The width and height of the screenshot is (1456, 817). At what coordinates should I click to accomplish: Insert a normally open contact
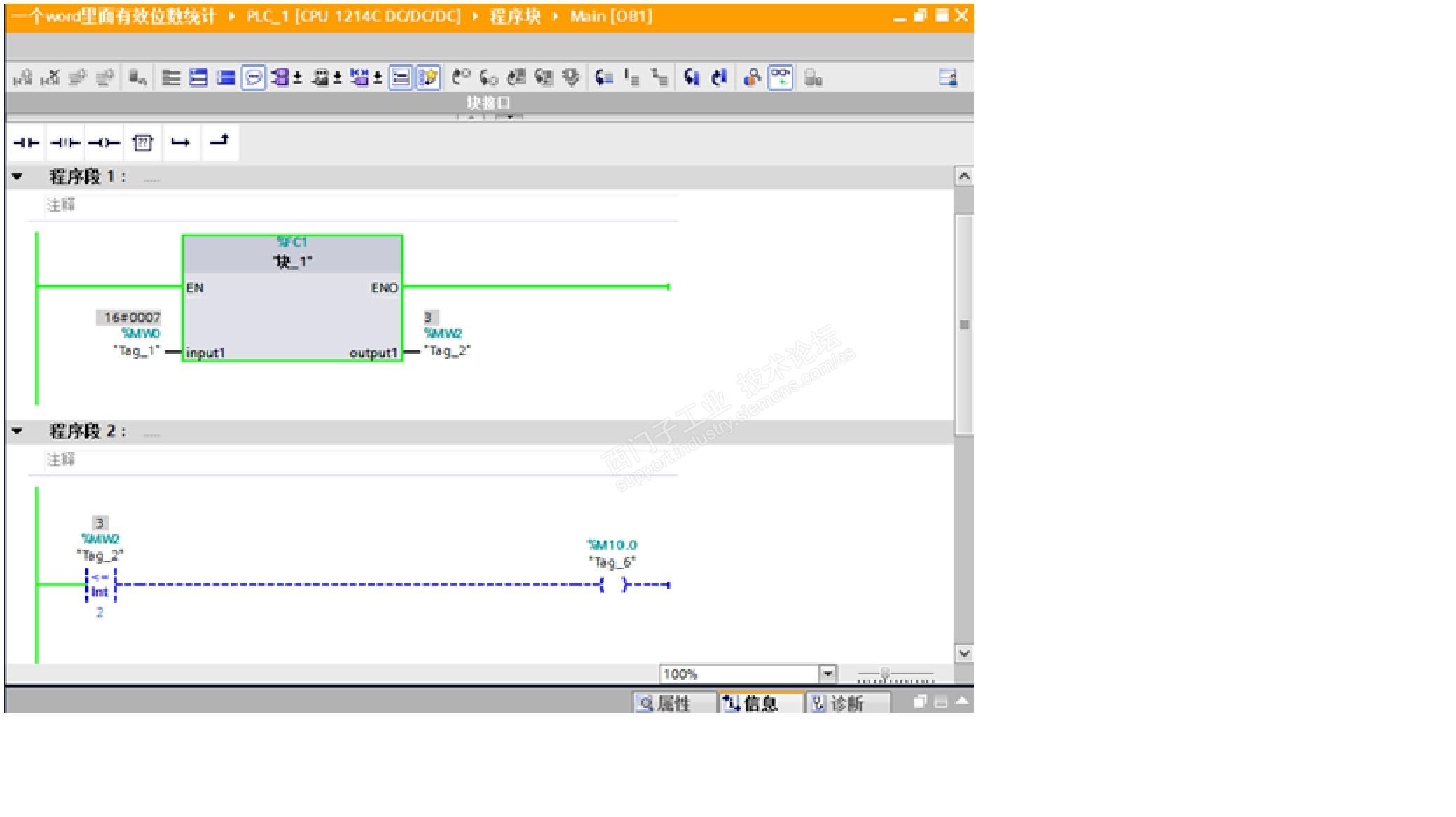[x=26, y=143]
